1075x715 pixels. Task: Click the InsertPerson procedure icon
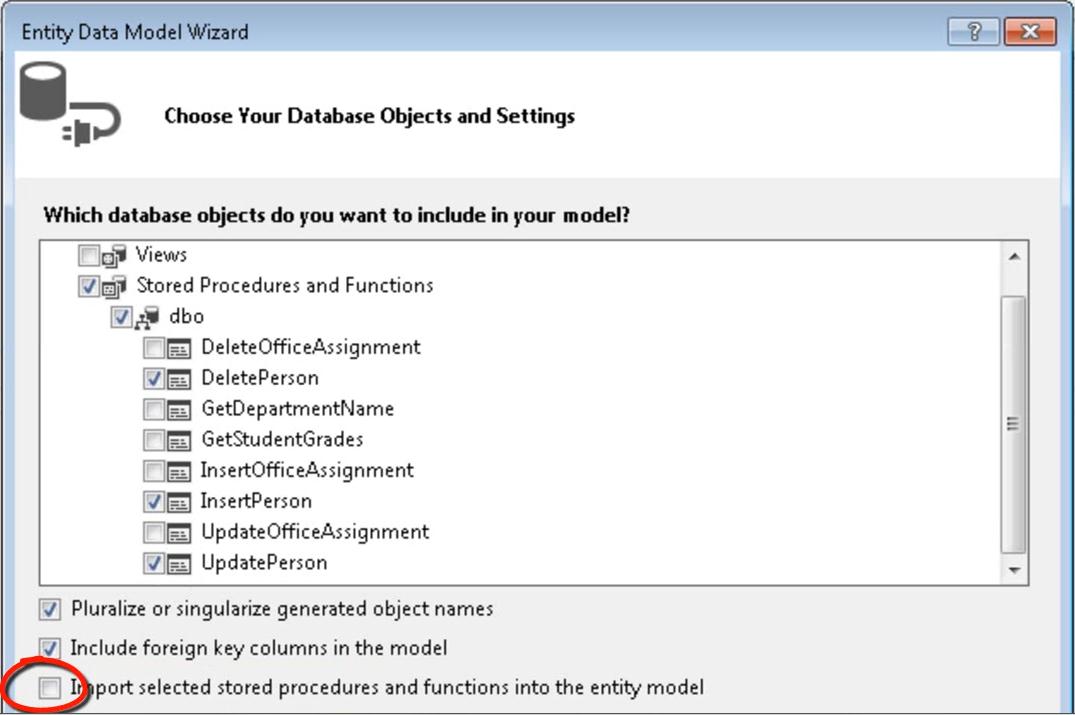coord(179,502)
